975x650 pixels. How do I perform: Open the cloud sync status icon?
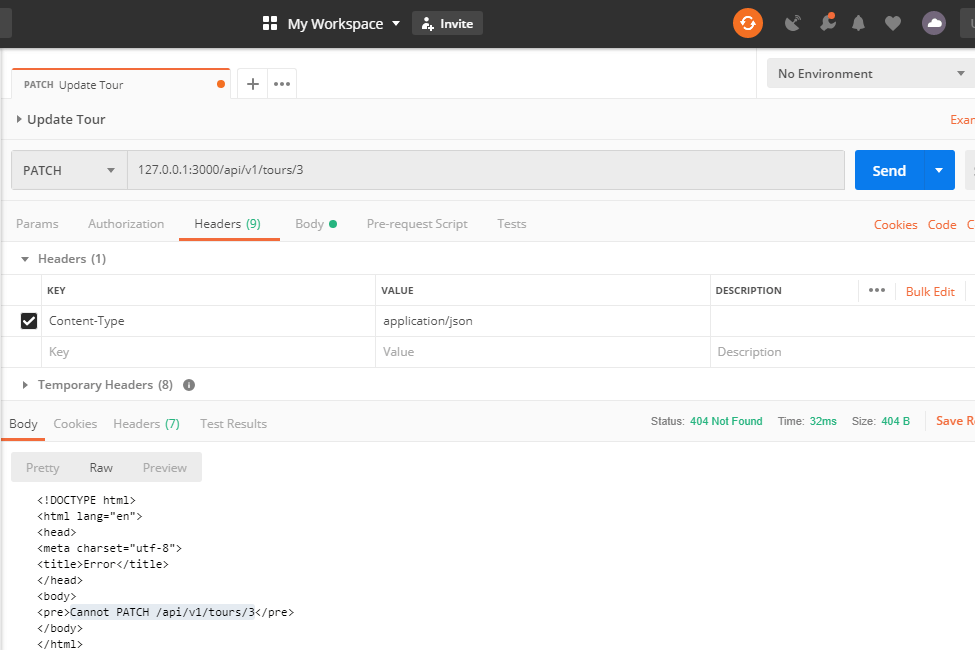pyautogui.click(x=932, y=22)
